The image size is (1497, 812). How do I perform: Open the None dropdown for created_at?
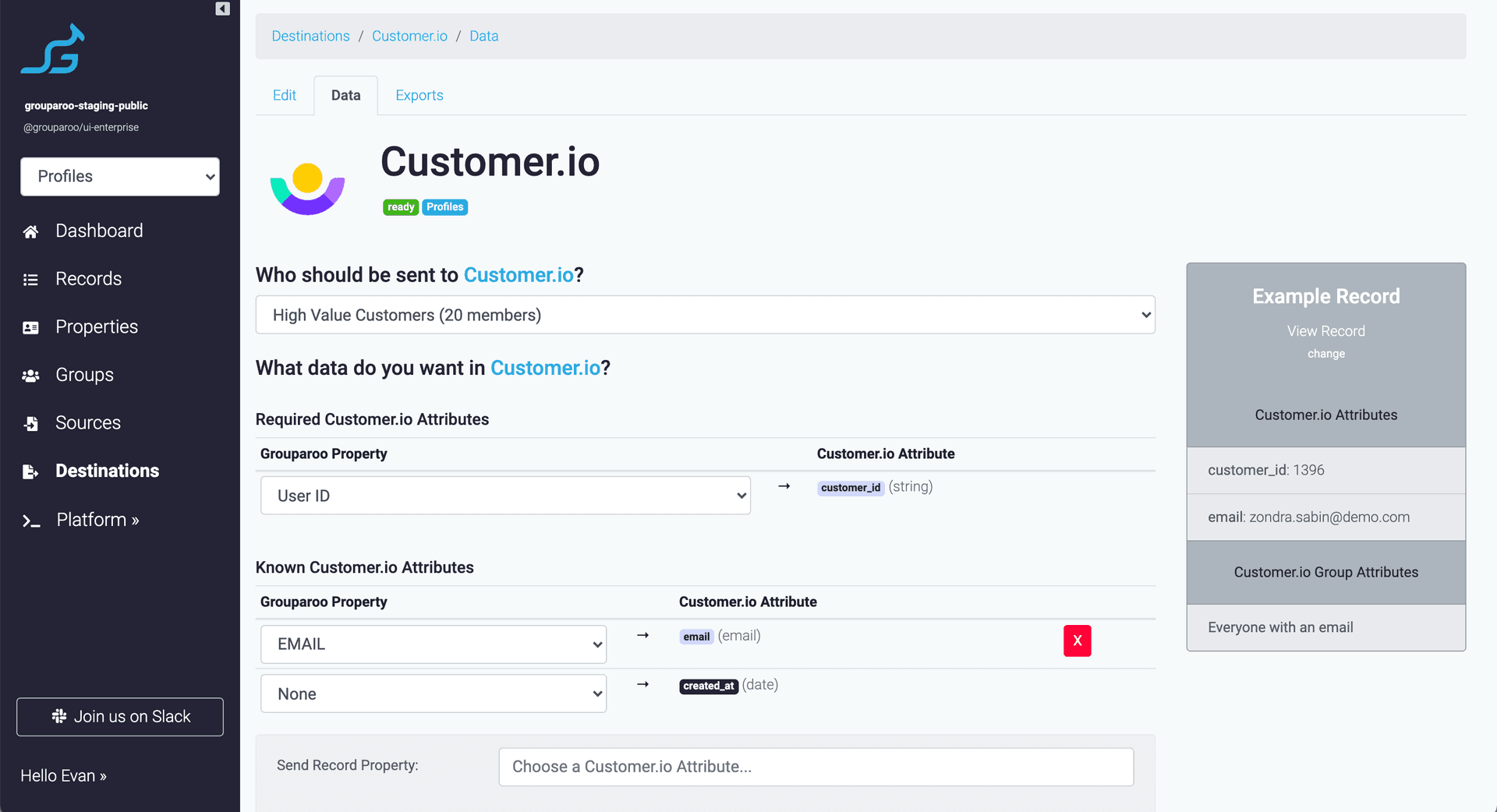(x=434, y=694)
